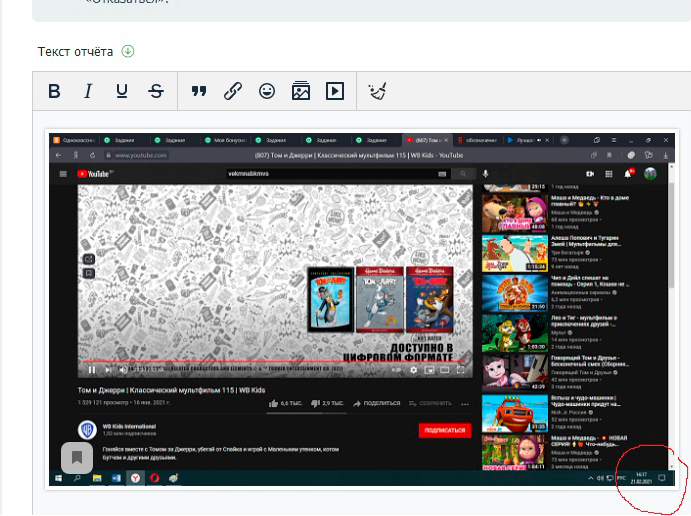Enter fullscreen in the video player
This screenshot has height=516, width=691.
tap(461, 370)
